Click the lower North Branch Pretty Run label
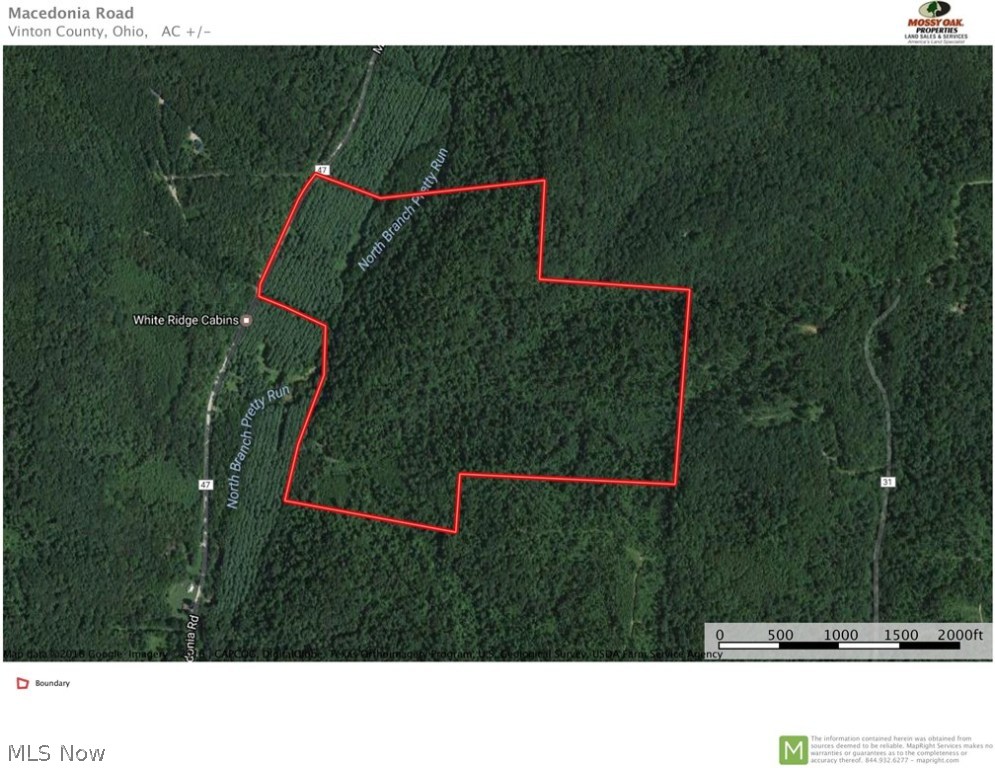995x768 pixels. pyautogui.click(x=258, y=446)
